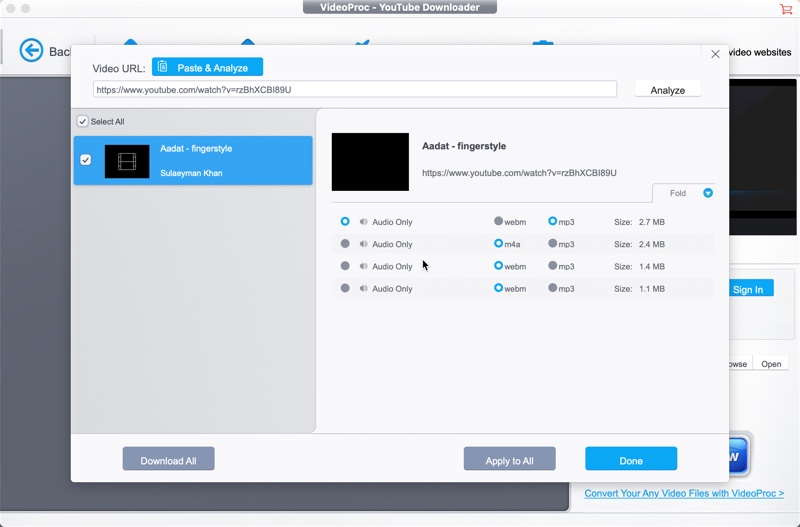Click the Analyze button
Viewport: 800px width, 527px height.
coord(667,90)
